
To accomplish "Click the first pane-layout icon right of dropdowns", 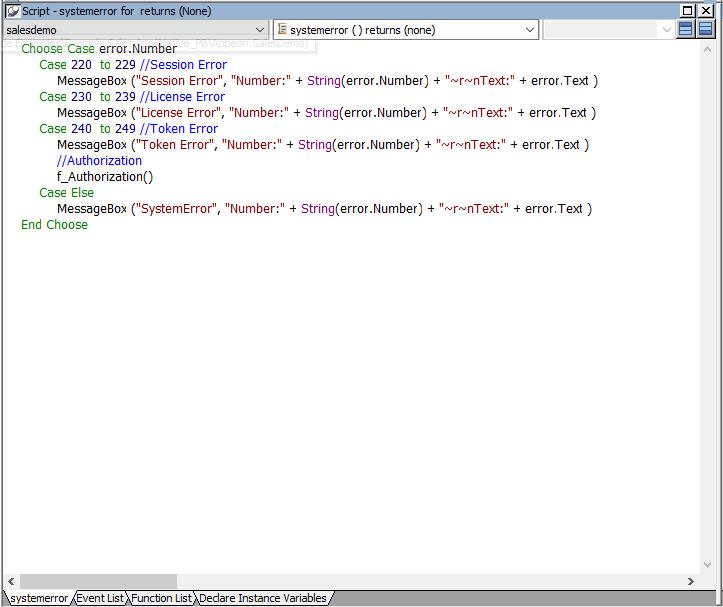I will [x=686, y=30].
